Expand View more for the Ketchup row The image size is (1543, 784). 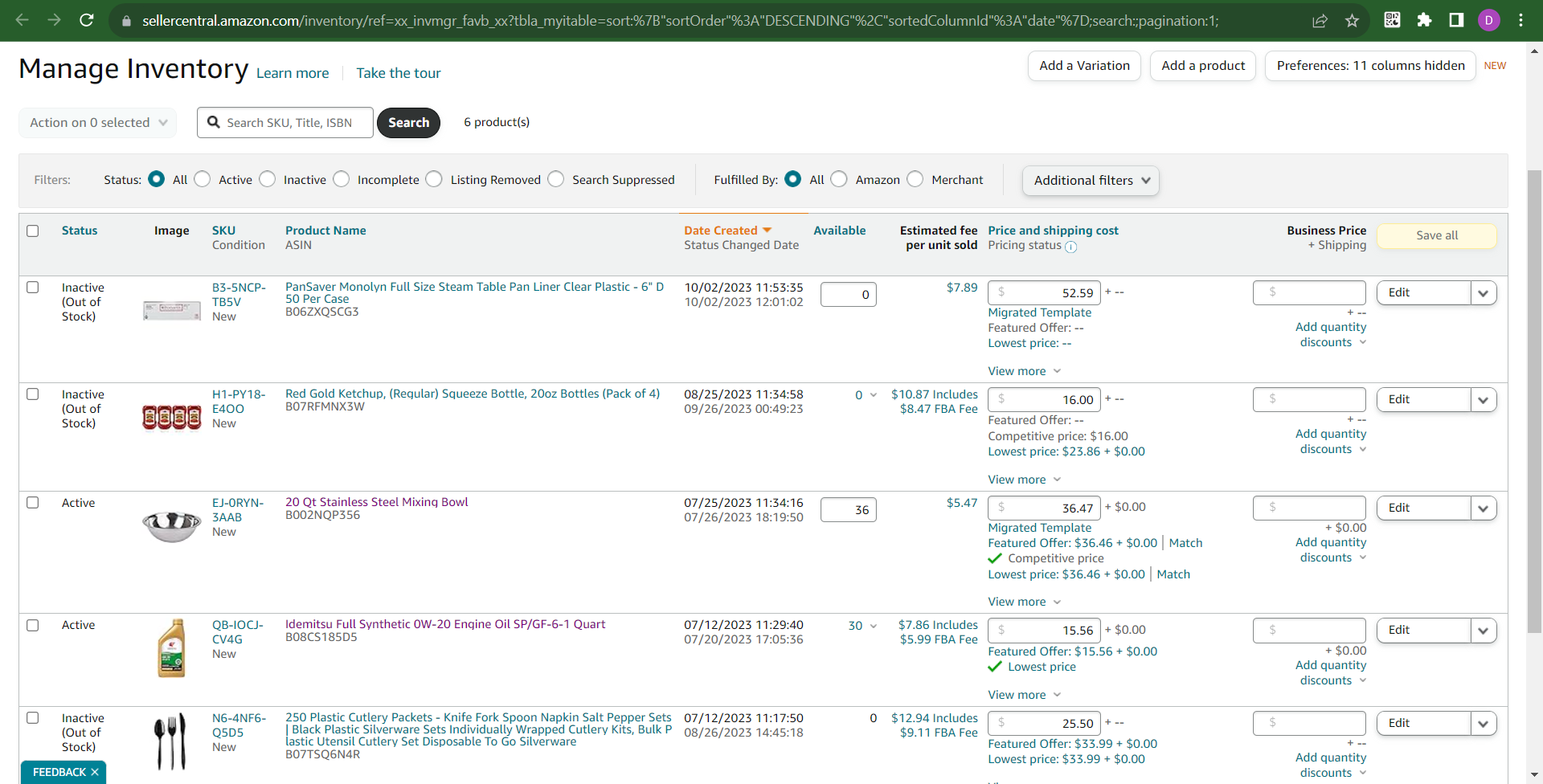click(x=1025, y=480)
